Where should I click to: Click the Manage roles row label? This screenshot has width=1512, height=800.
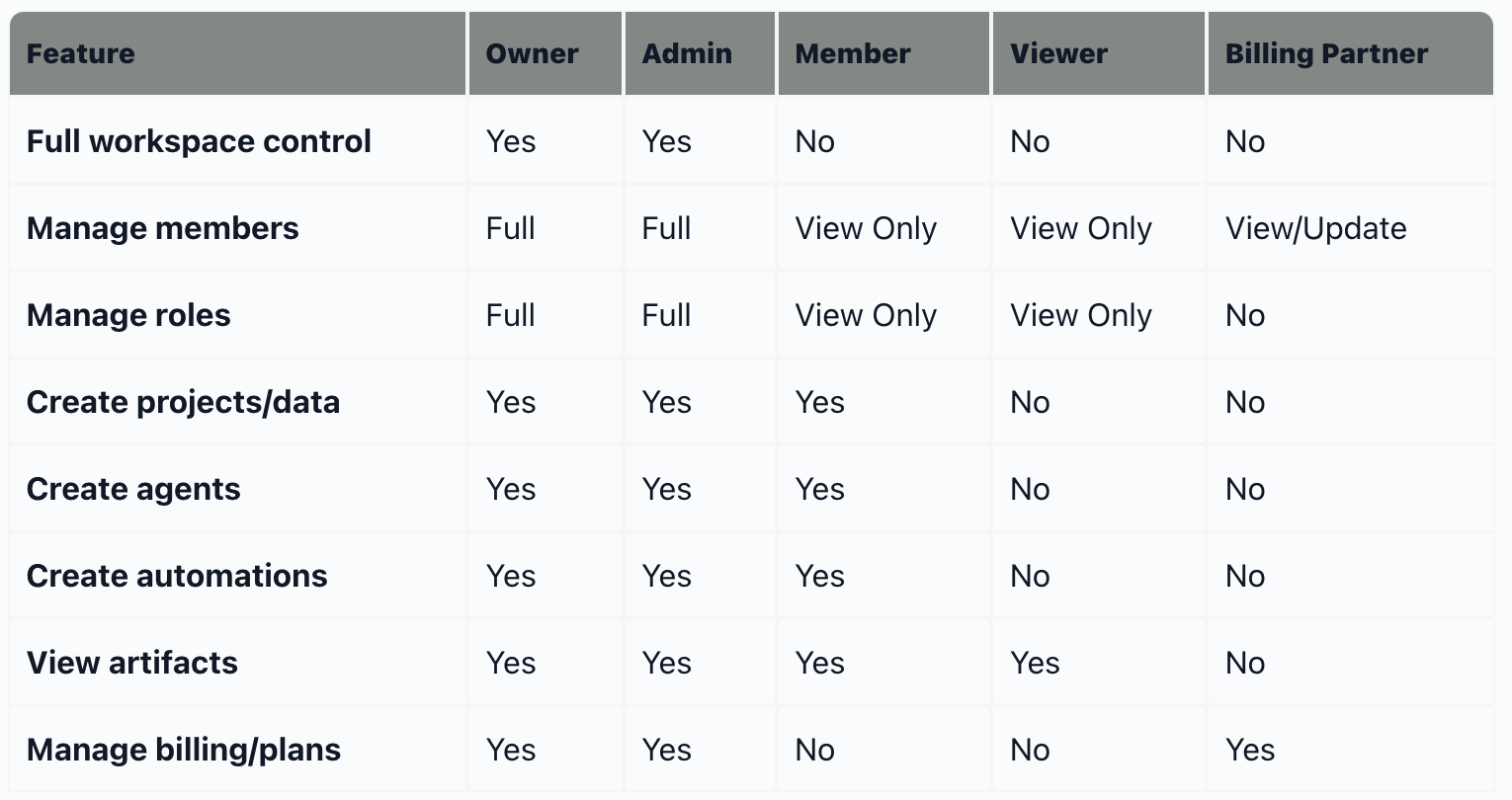[128, 315]
